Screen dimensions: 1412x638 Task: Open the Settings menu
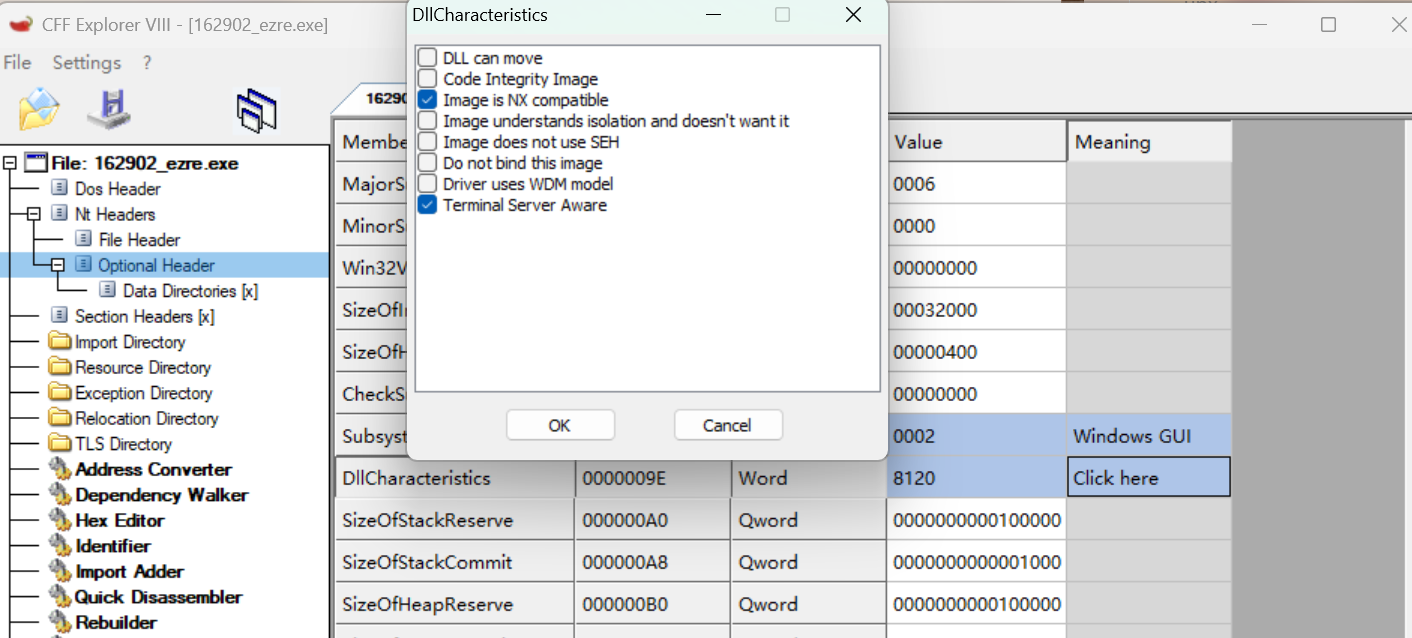tap(86, 62)
